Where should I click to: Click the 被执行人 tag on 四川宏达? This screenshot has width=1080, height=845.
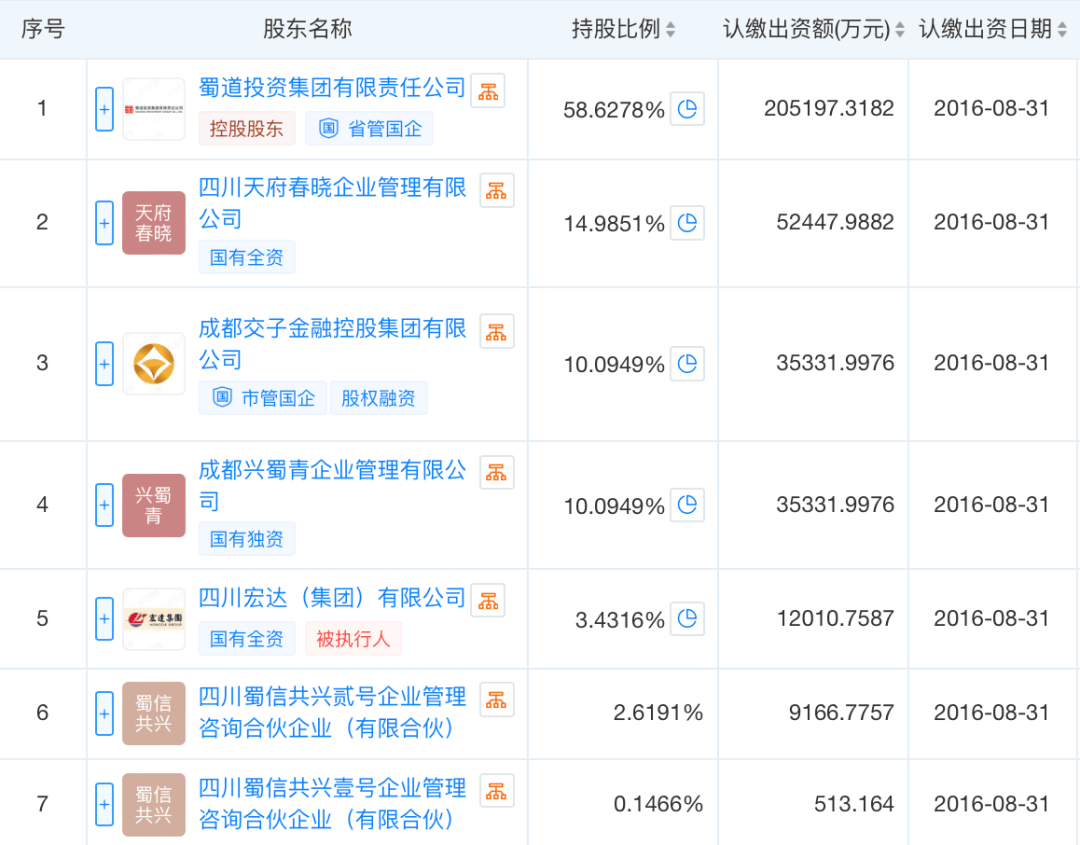pyautogui.click(x=353, y=638)
